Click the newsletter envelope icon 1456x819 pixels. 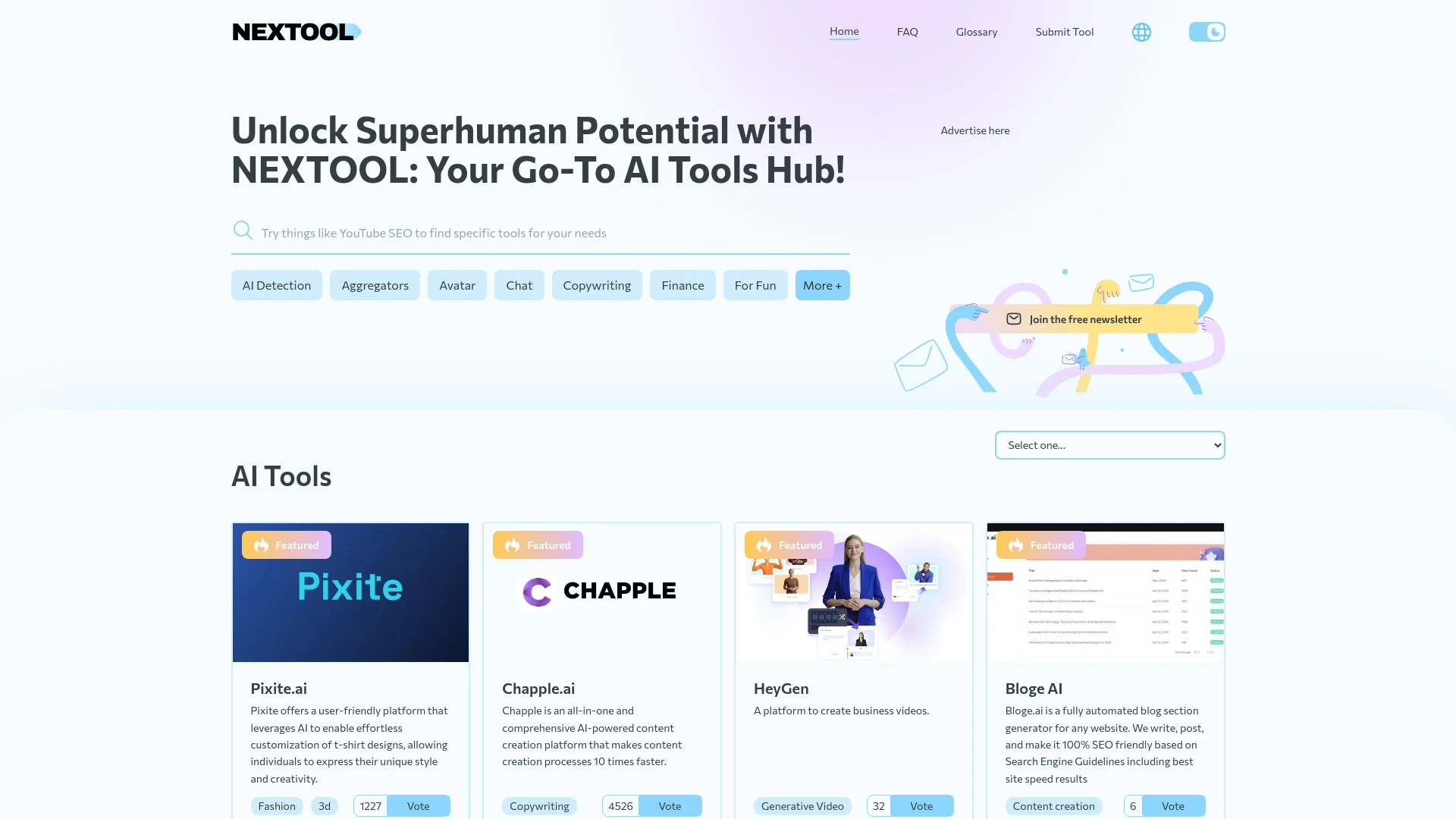pyautogui.click(x=1014, y=318)
